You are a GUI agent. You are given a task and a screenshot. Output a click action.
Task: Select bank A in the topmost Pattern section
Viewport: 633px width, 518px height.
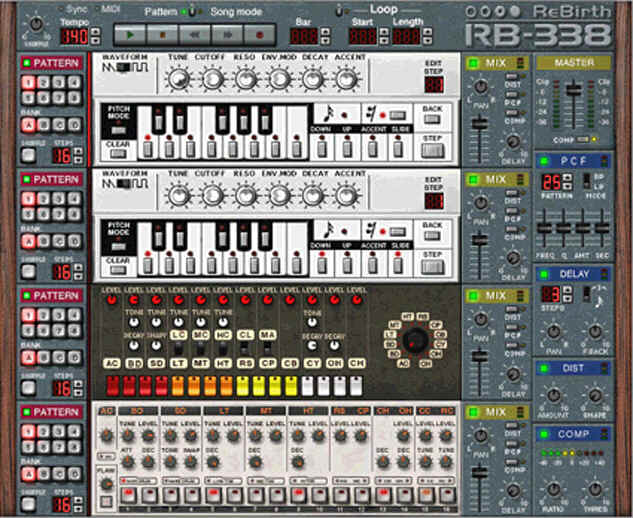[x=28, y=125]
